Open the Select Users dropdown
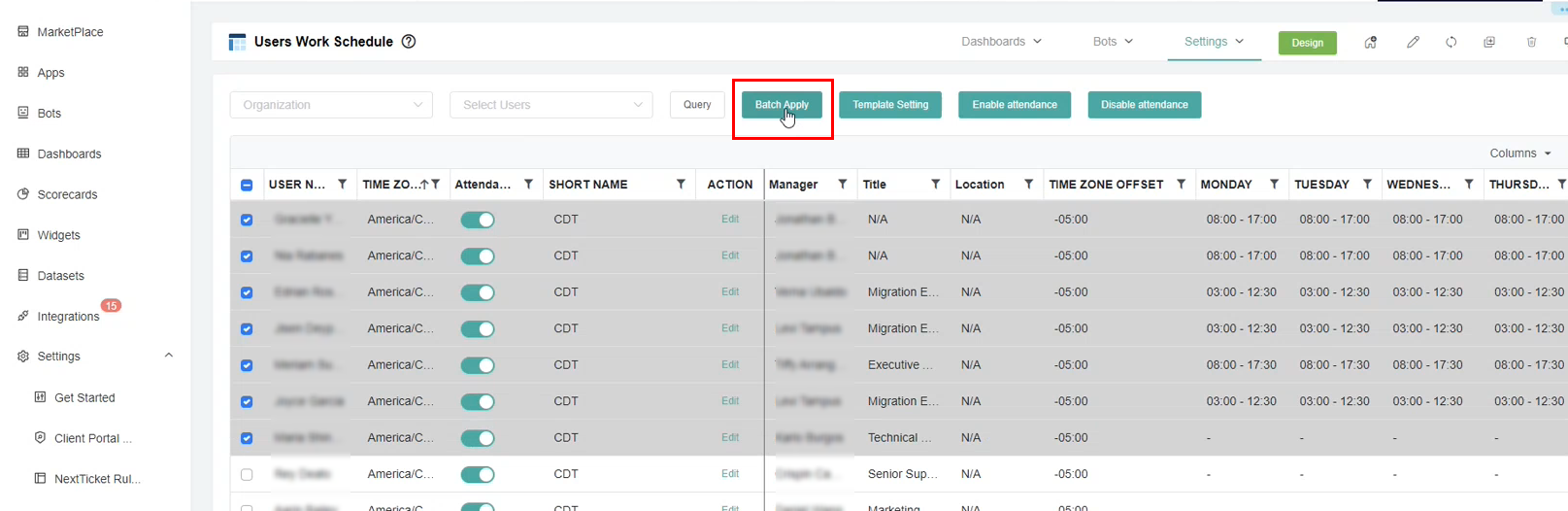Image resolution: width=1568 pixels, height=511 pixels. click(x=550, y=105)
